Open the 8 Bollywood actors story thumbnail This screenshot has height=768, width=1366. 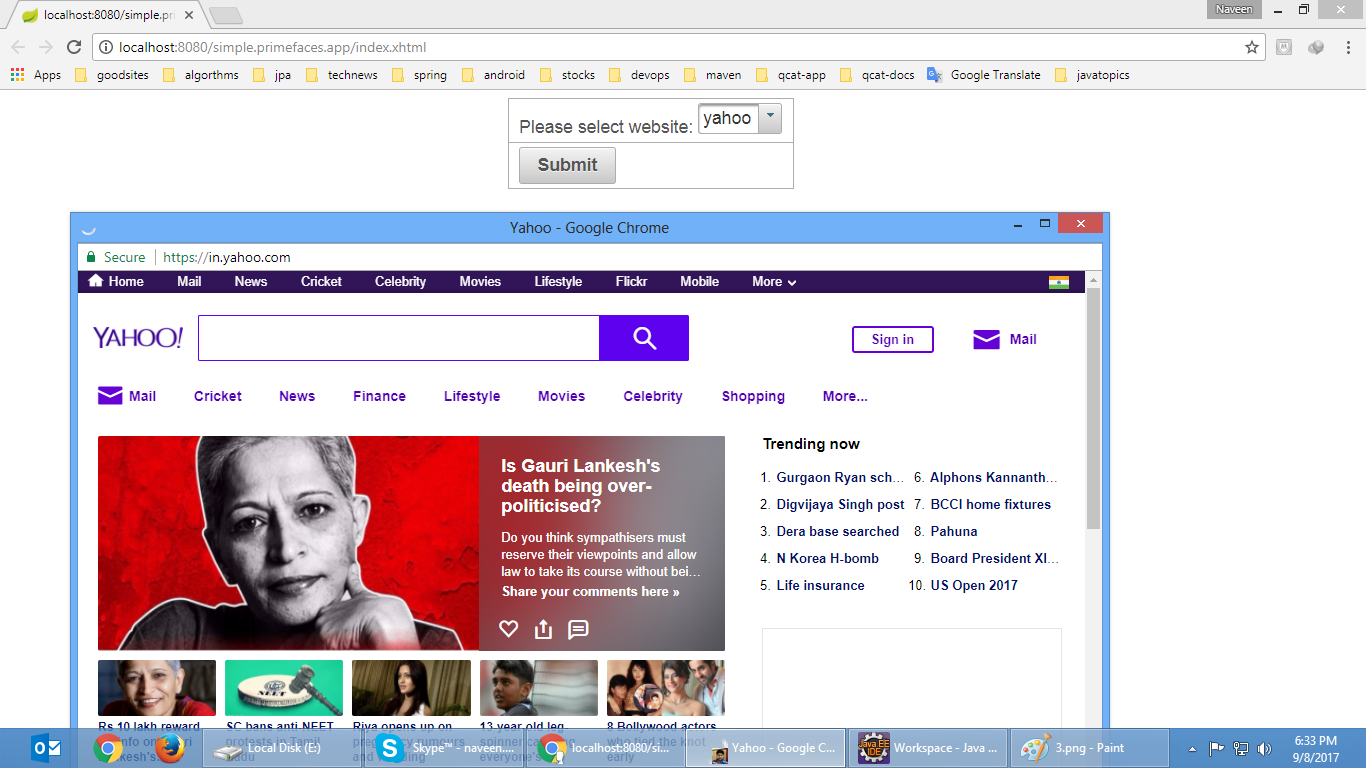pos(666,687)
